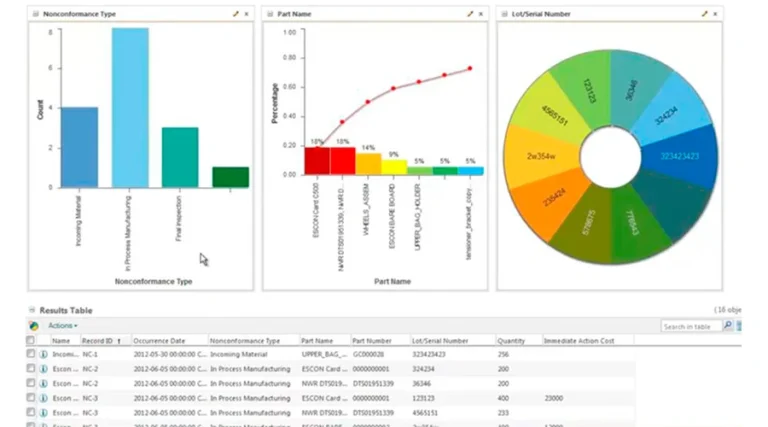Click the last red point on Pareto line
Screen dimensions: 768x427
470,69
